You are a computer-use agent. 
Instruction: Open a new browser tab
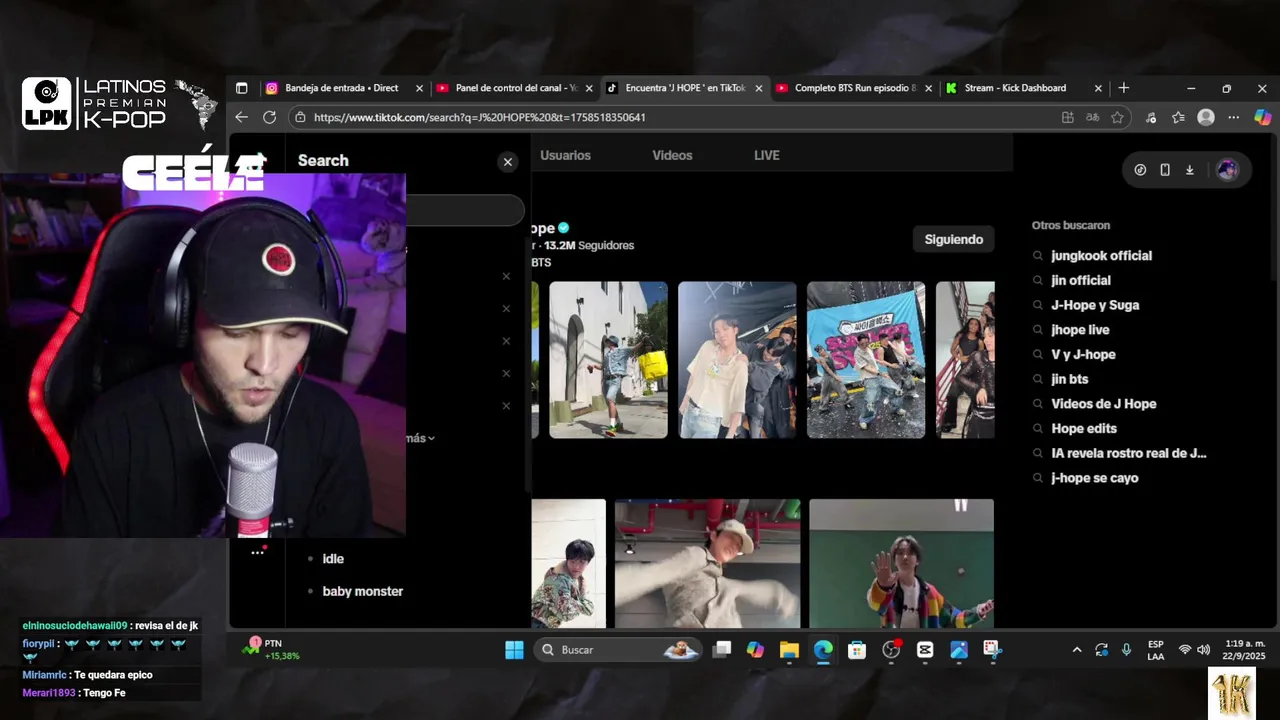(1123, 88)
